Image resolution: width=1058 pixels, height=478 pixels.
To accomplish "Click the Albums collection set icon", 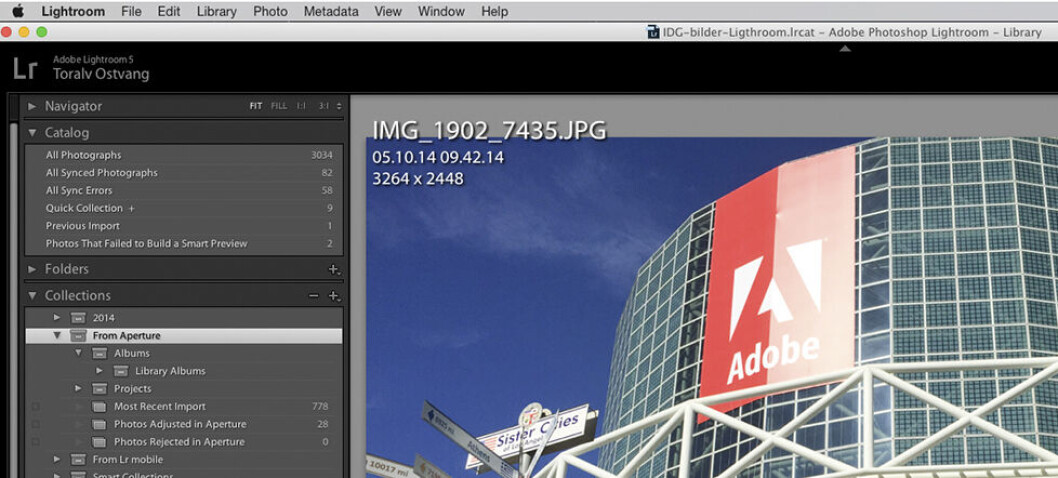I will [99, 353].
